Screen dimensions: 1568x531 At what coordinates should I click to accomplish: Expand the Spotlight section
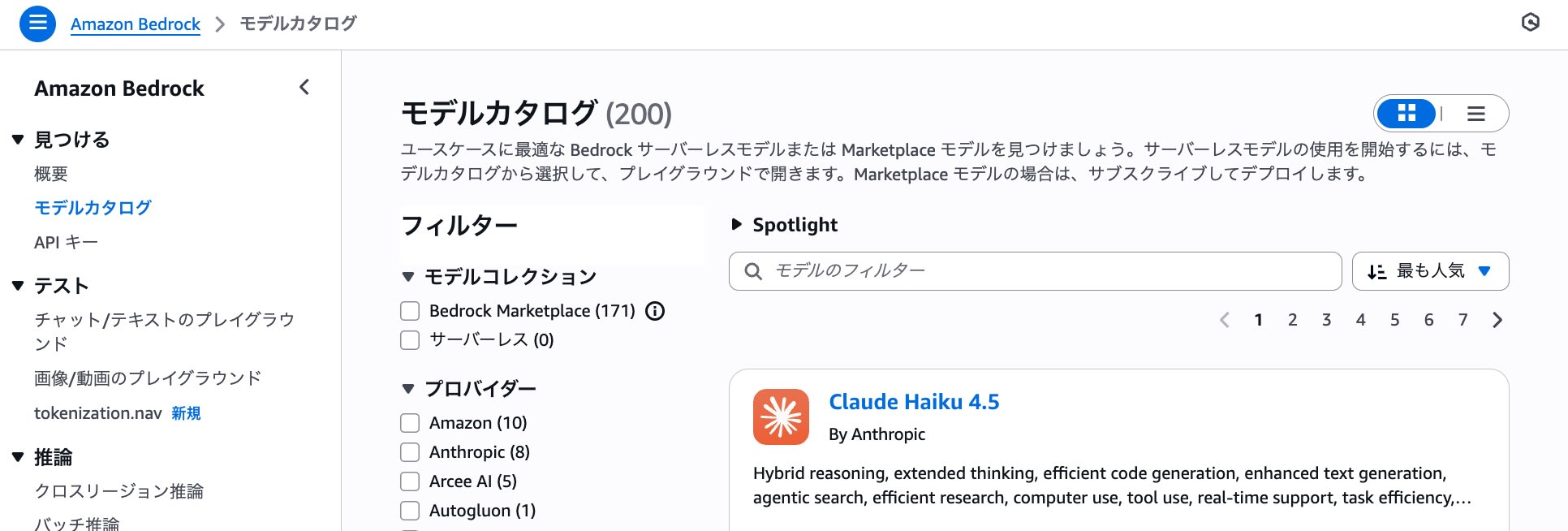click(737, 225)
